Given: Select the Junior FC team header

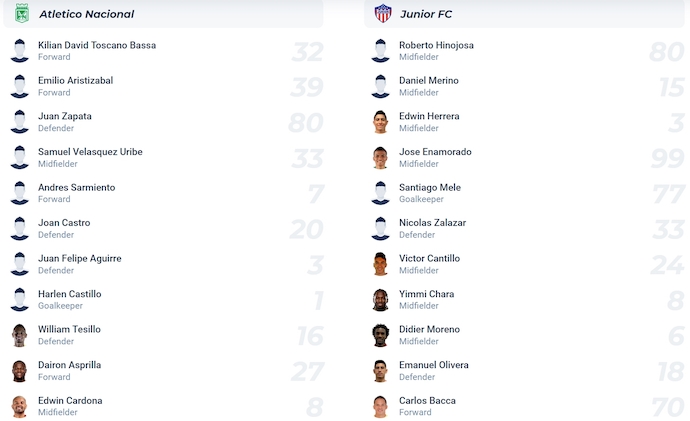Looking at the screenshot, I should (x=426, y=14).
